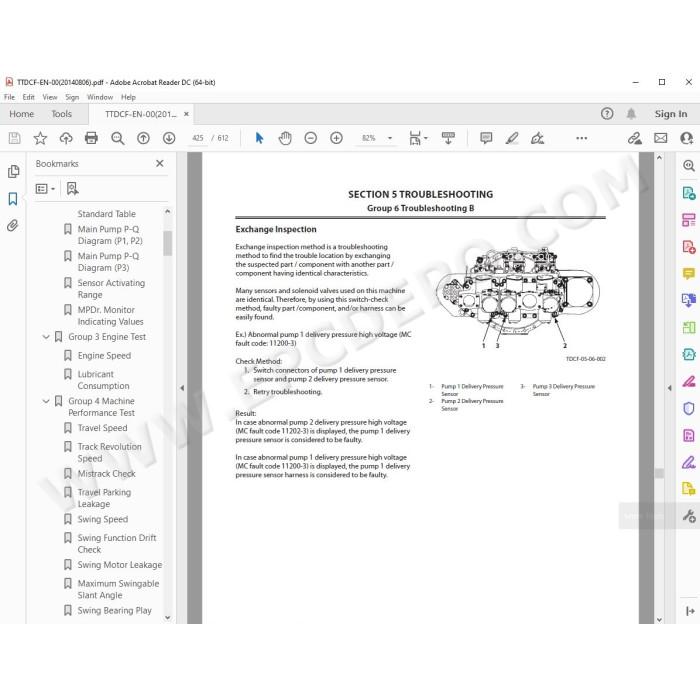Jump to the Mistrack Check bookmark
The image size is (700, 700).
pyautogui.click(x=106, y=474)
